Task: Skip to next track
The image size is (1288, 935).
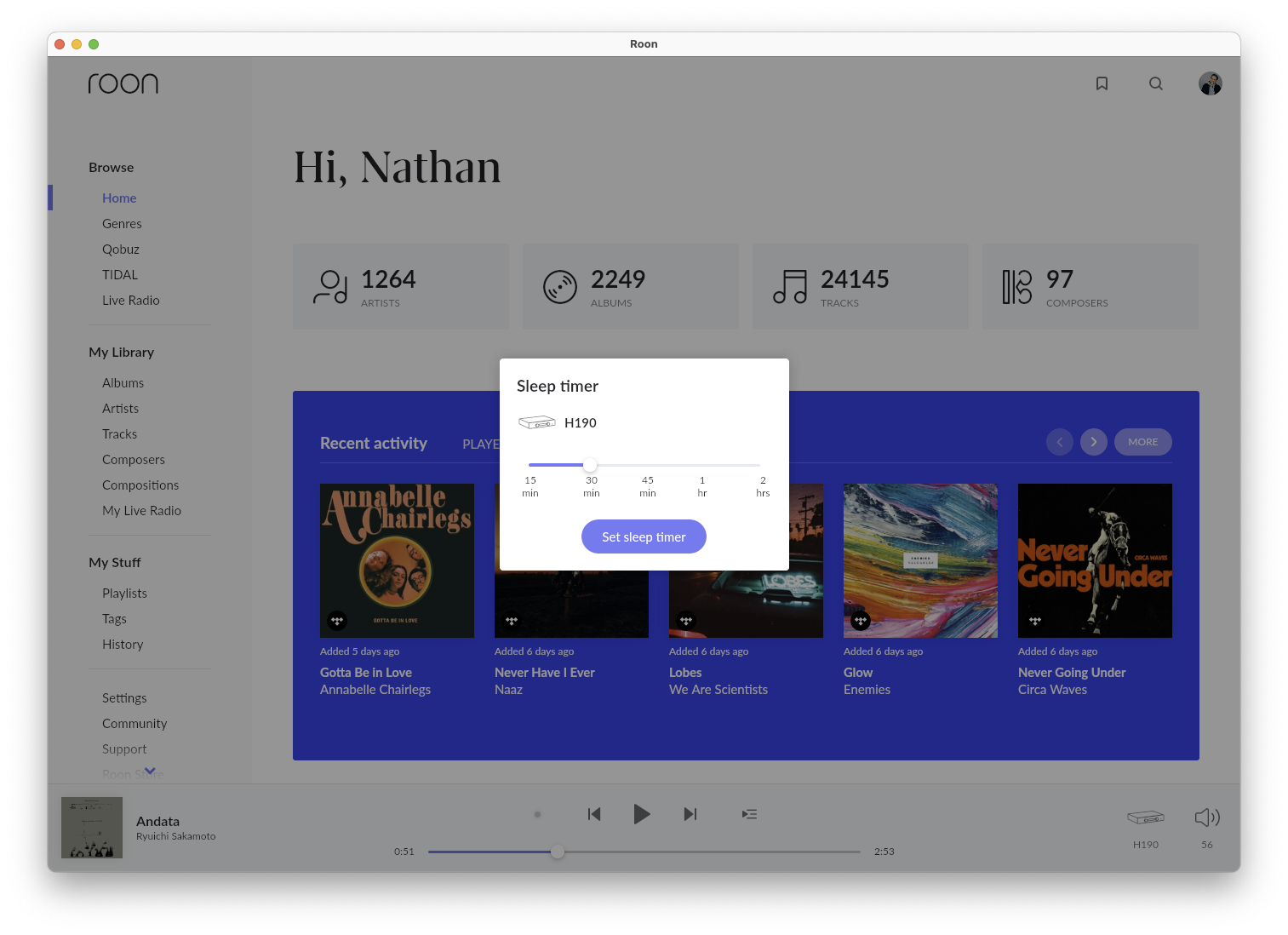Action: tap(690, 814)
